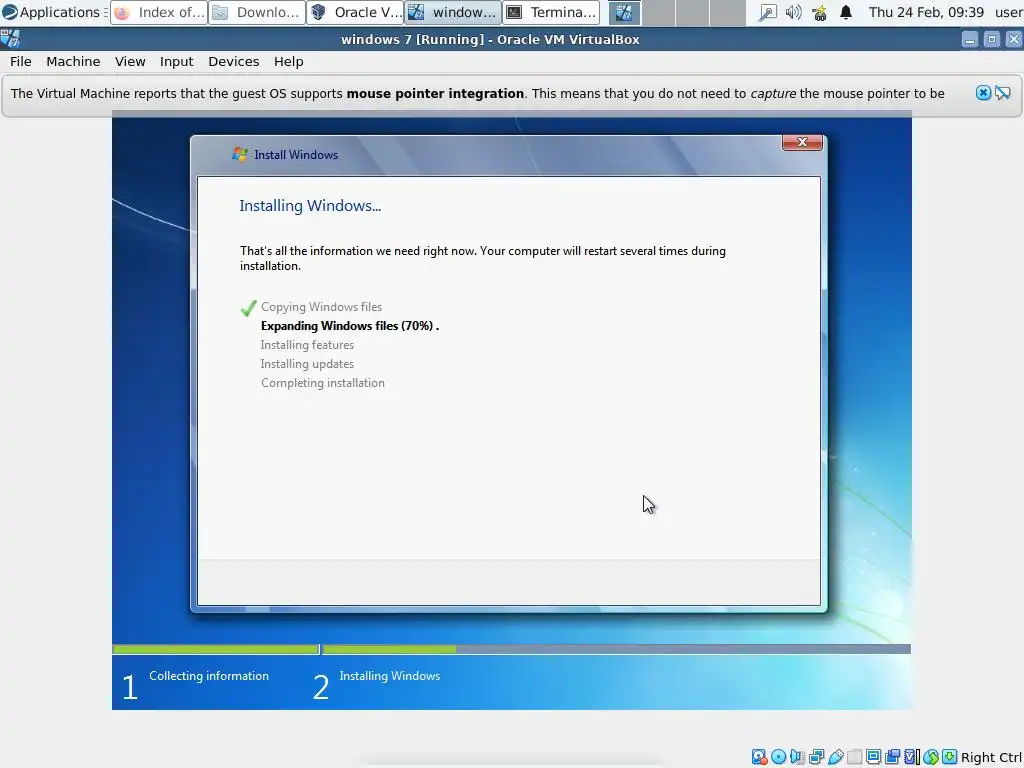This screenshot has width=1024, height=768.
Task: Switch to the 'Index of...' browser window
Action: (x=159, y=12)
